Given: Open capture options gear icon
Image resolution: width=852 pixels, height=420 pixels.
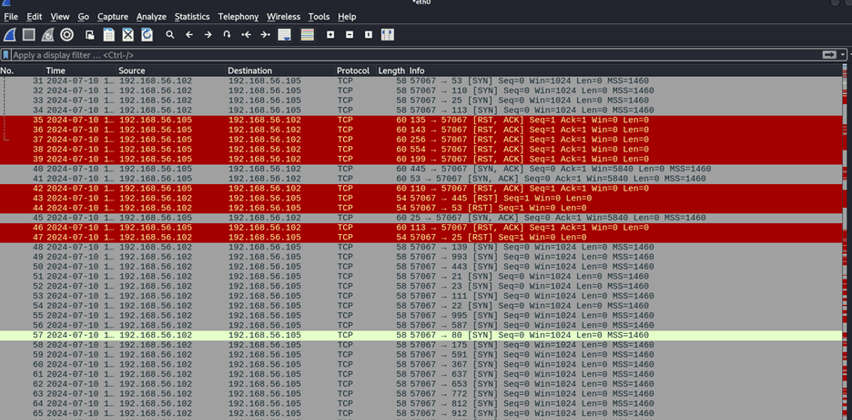Looking at the screenshot, I should (x=67, y=35).
